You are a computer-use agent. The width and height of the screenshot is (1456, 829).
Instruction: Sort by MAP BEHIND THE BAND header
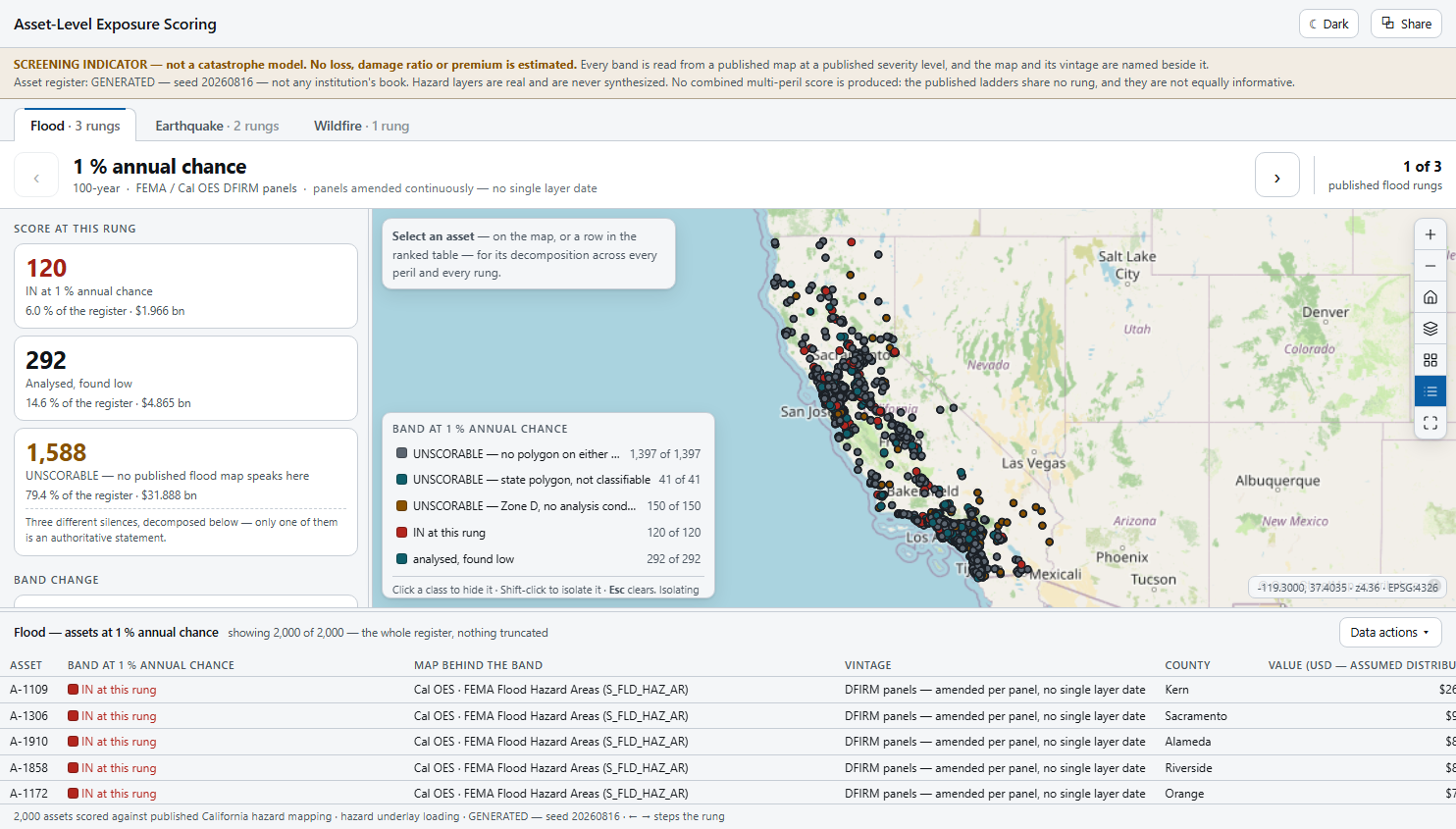tap(478, 665)
